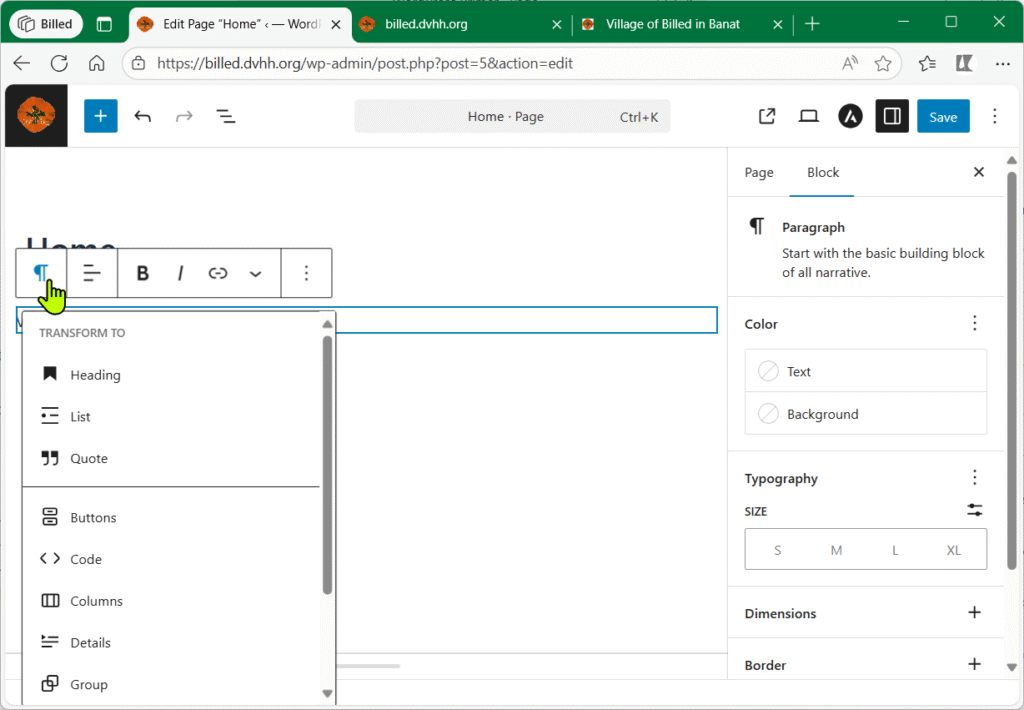Apply italic formatting to text
This screenshot has height=710, width=1024.
tap(180, 273)
